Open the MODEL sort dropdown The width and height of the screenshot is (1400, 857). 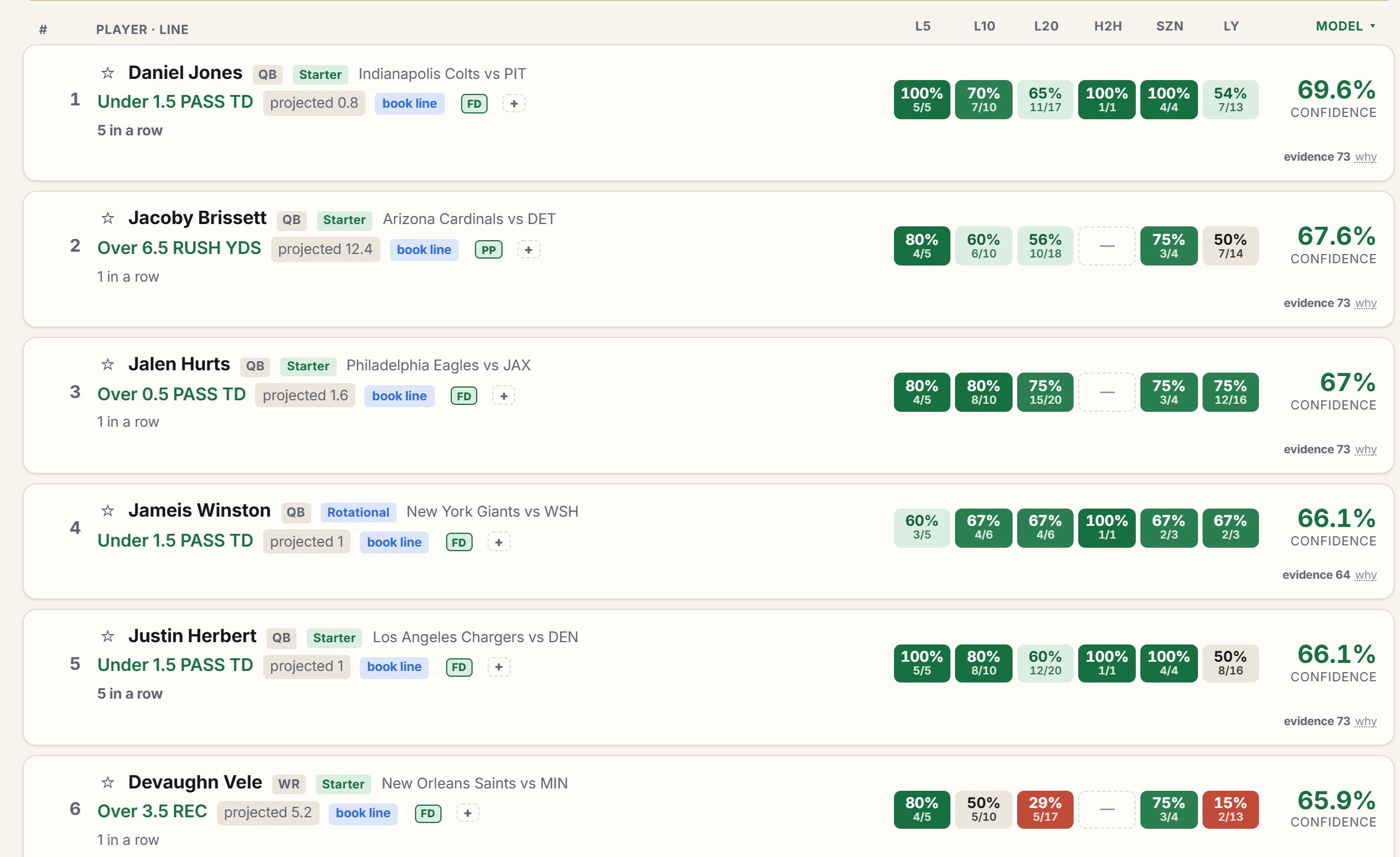click(1345, 26)
